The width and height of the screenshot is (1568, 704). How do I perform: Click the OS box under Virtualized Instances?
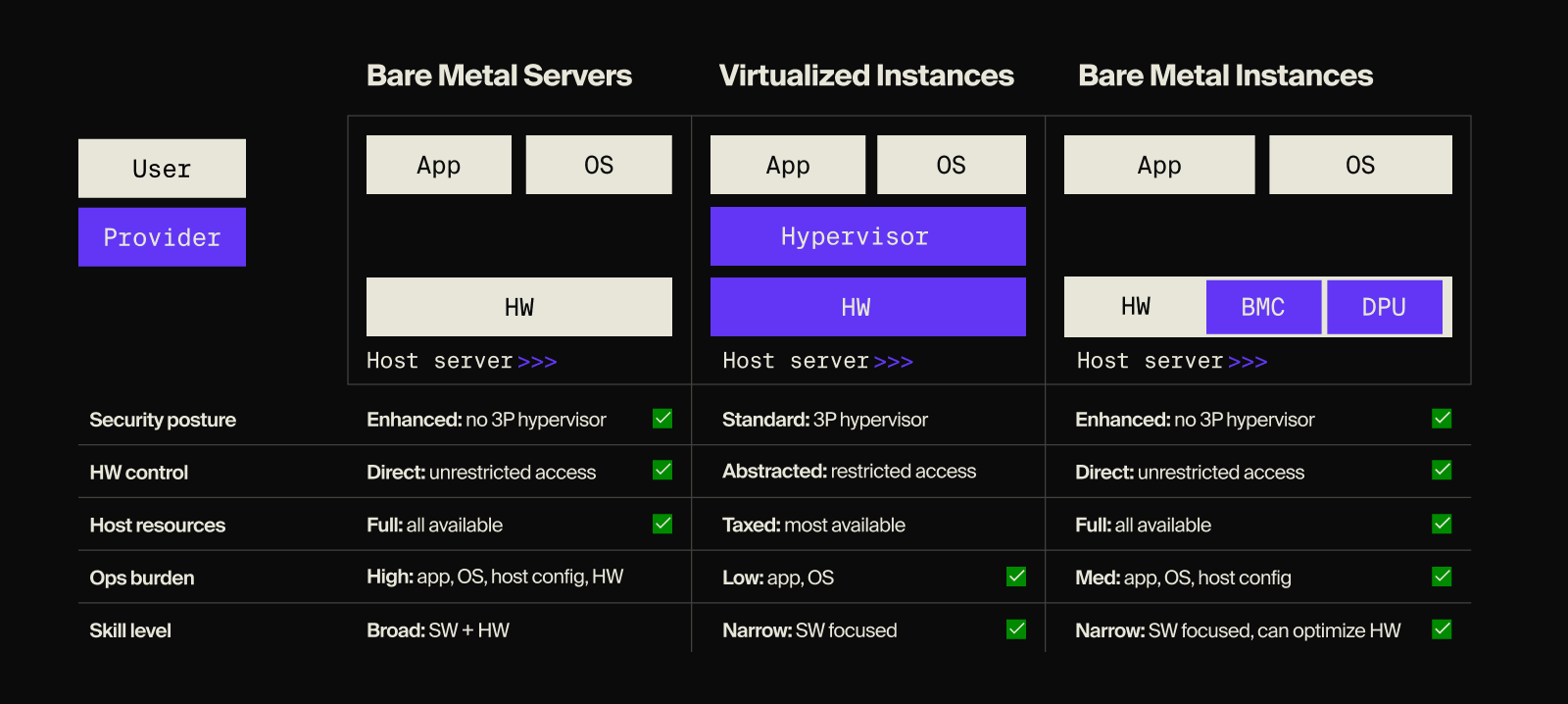(x=952, y=165)
